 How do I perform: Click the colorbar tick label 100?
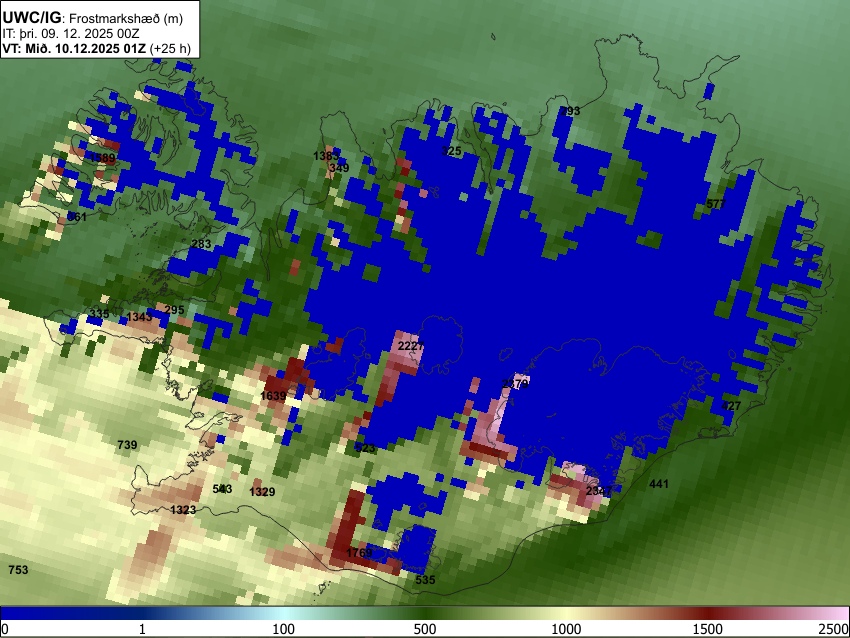click(284, 629)
